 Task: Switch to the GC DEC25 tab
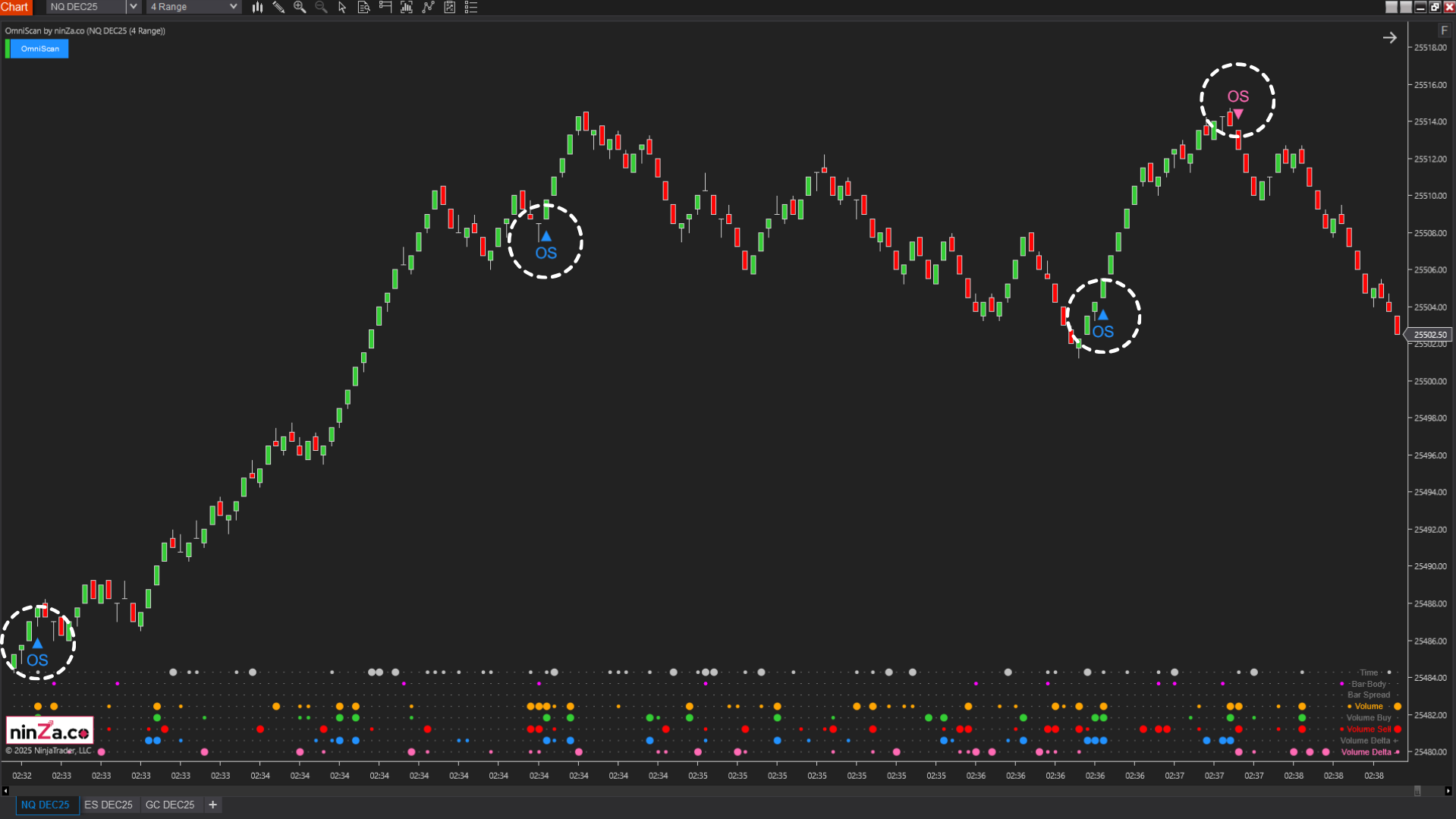coord(170,805)
